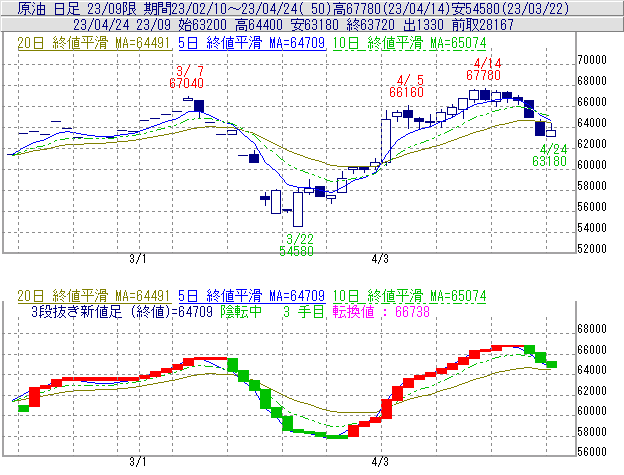
Task: Click the 4/5 66160 high label
Action: click(406, 86)
